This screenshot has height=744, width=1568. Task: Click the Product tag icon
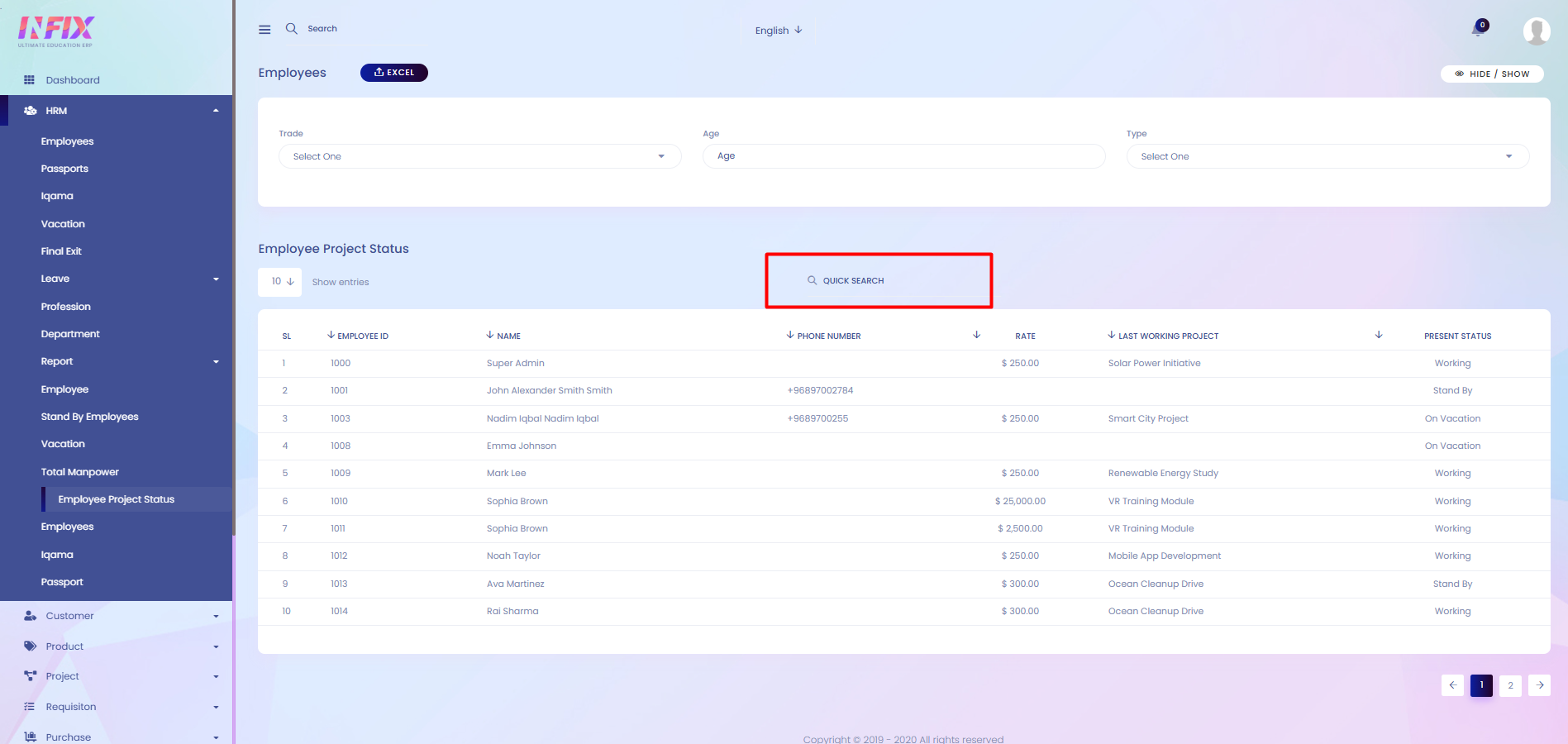(x=30, y=646)
